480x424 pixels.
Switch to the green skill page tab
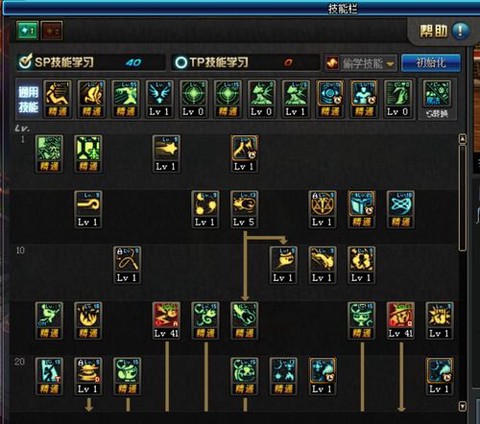(x=27, y=31)
